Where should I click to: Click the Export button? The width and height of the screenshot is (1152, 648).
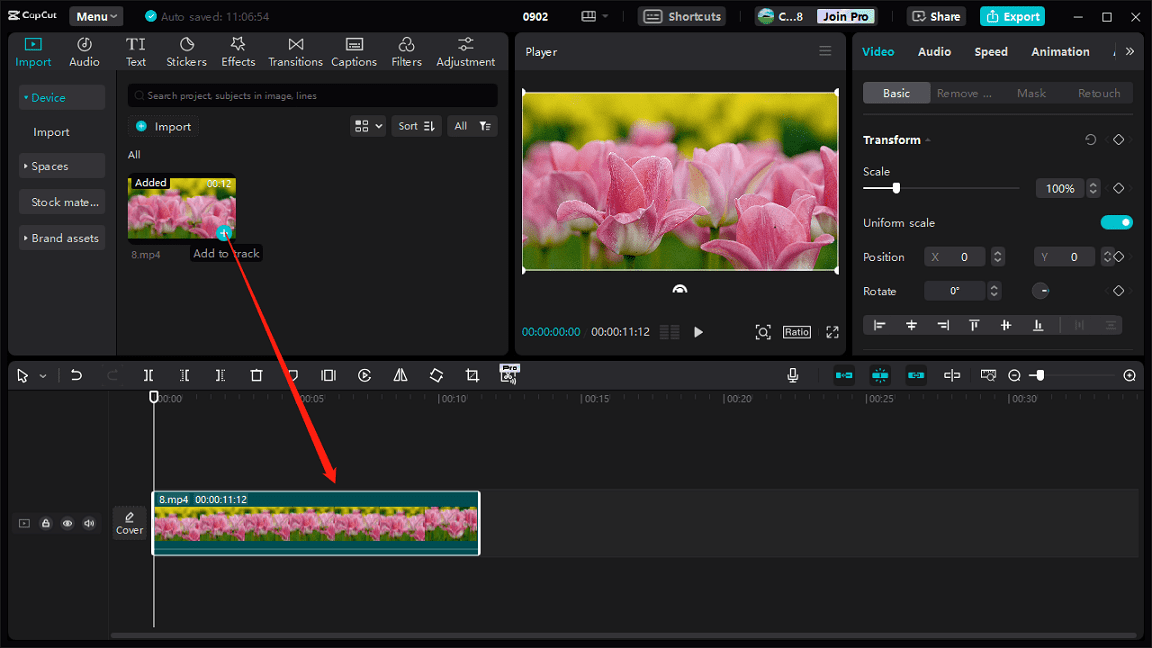point(1012,16)
